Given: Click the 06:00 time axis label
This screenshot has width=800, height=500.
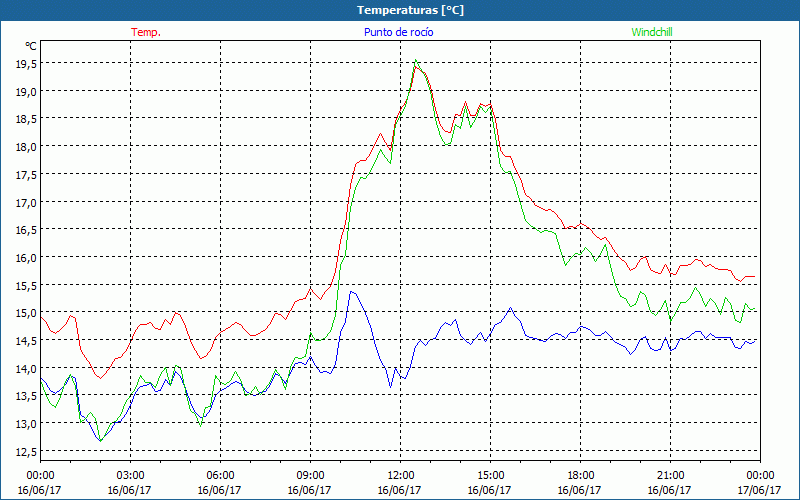Looking at the screenshot, I should click(220, 475).
